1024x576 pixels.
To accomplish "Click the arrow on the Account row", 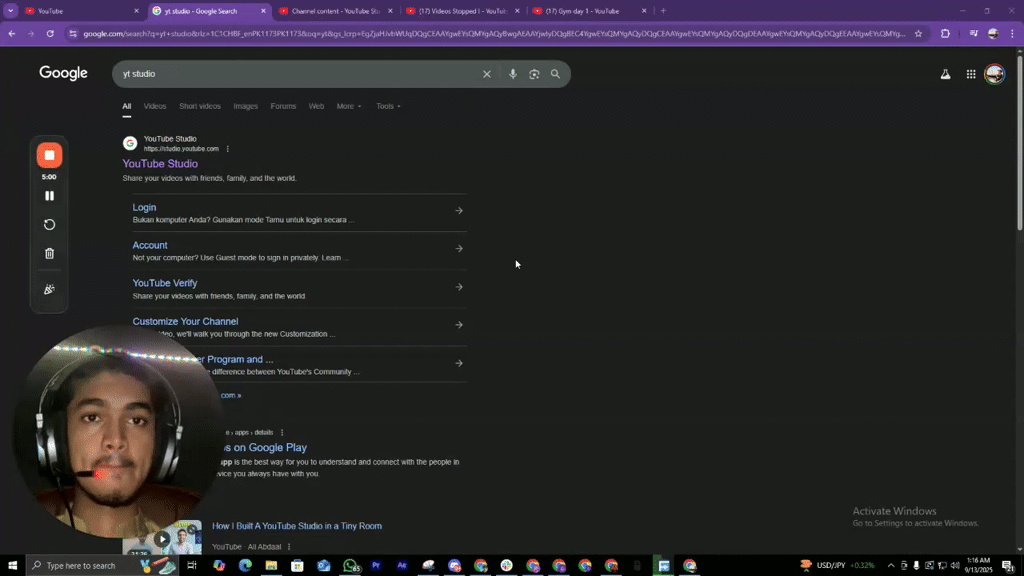I will tap(459, 249).
